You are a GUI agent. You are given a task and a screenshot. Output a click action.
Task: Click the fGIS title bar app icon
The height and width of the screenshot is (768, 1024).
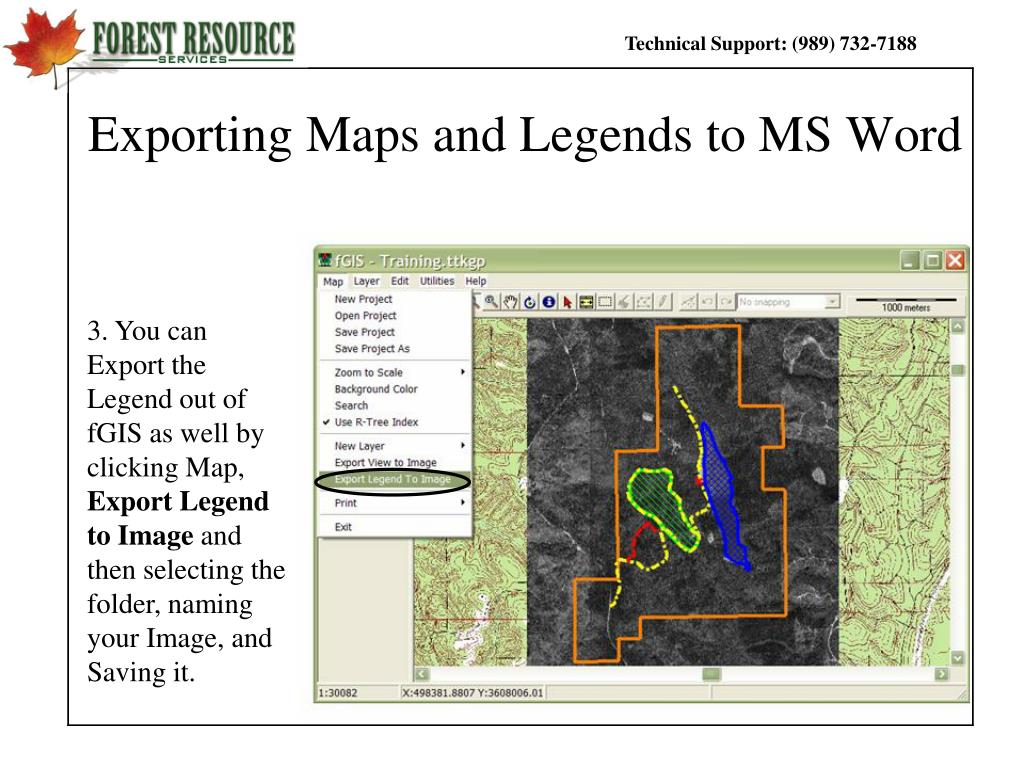(x=325, y=261)
